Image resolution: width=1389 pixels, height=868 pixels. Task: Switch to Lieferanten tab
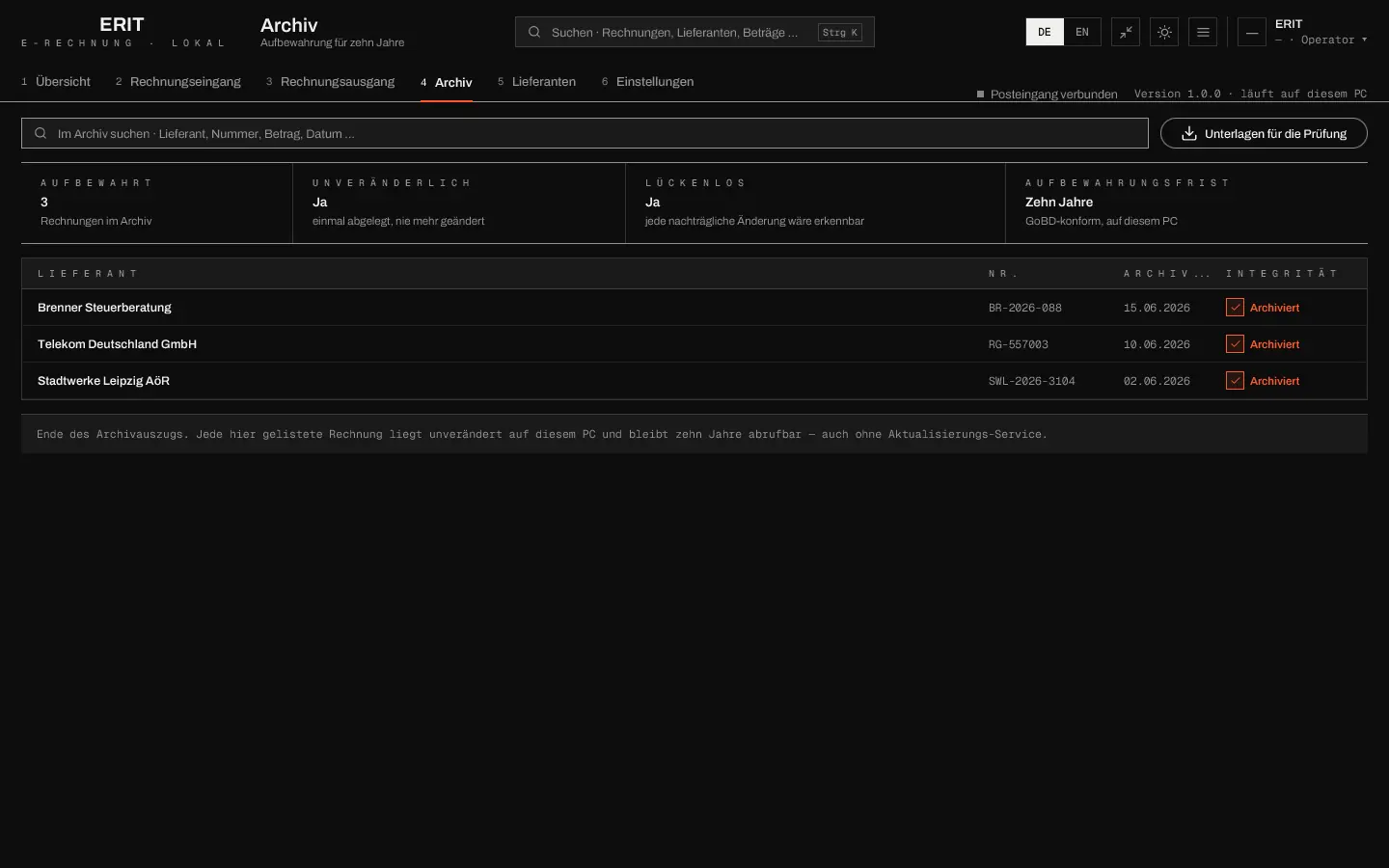(x=537, y=82)
